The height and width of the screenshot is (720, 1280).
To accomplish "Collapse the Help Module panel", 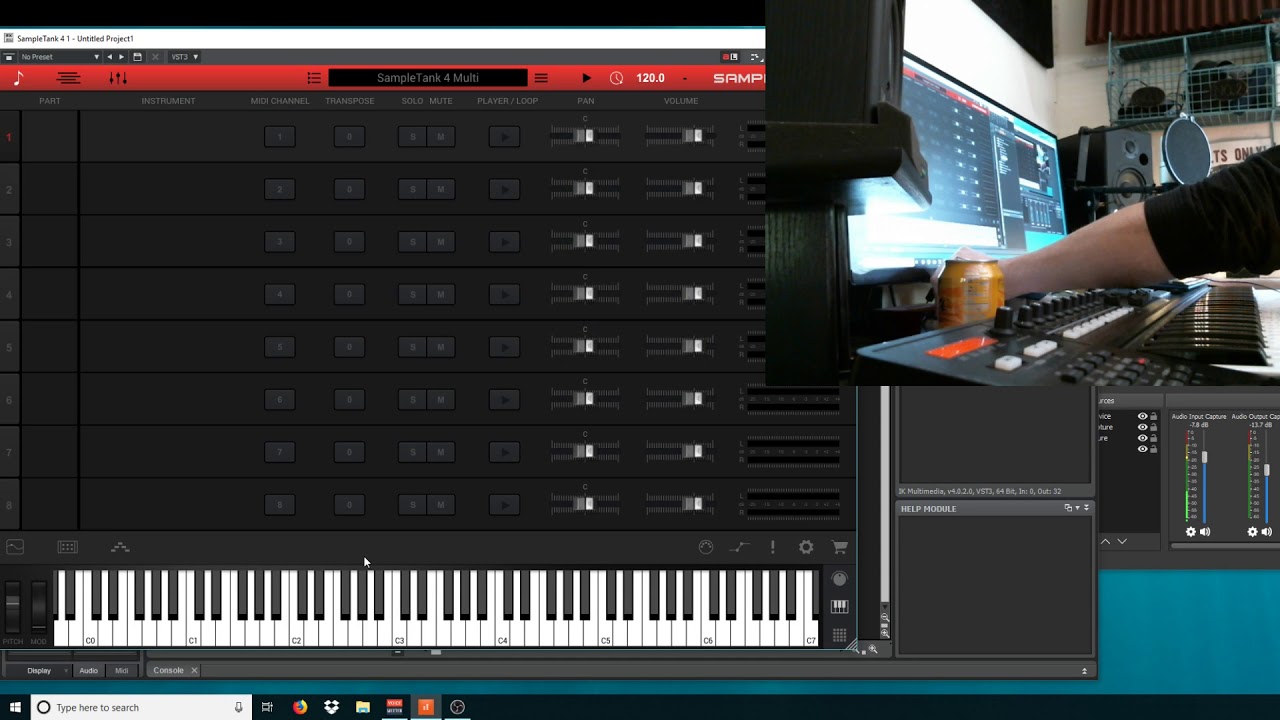I will 1086,508.
